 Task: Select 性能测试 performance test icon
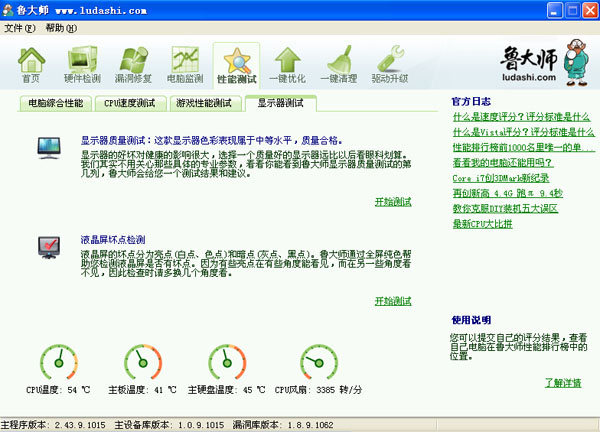(236, 65)
